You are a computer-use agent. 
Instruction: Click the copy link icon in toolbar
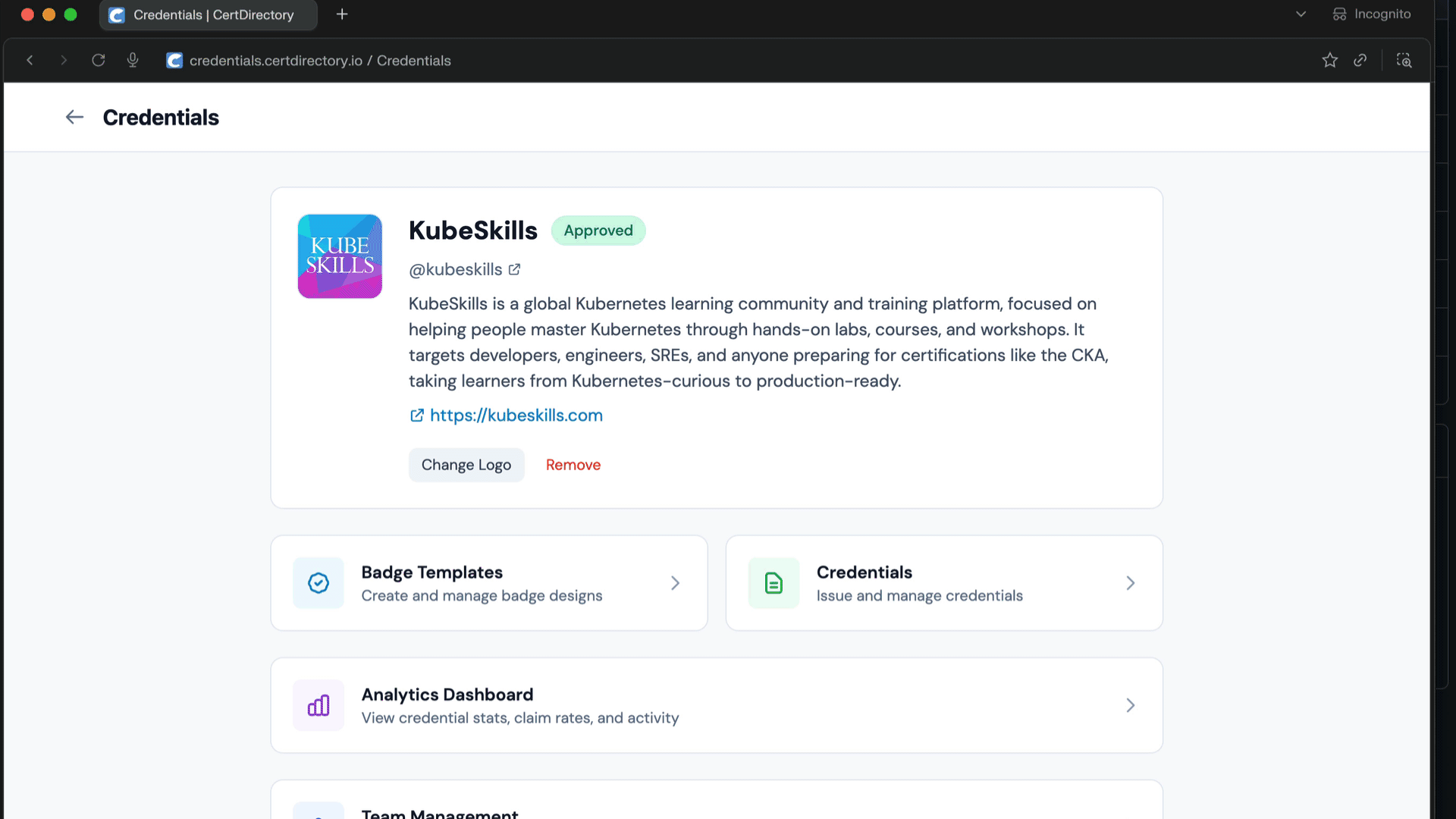click(x=1360, y=60)
